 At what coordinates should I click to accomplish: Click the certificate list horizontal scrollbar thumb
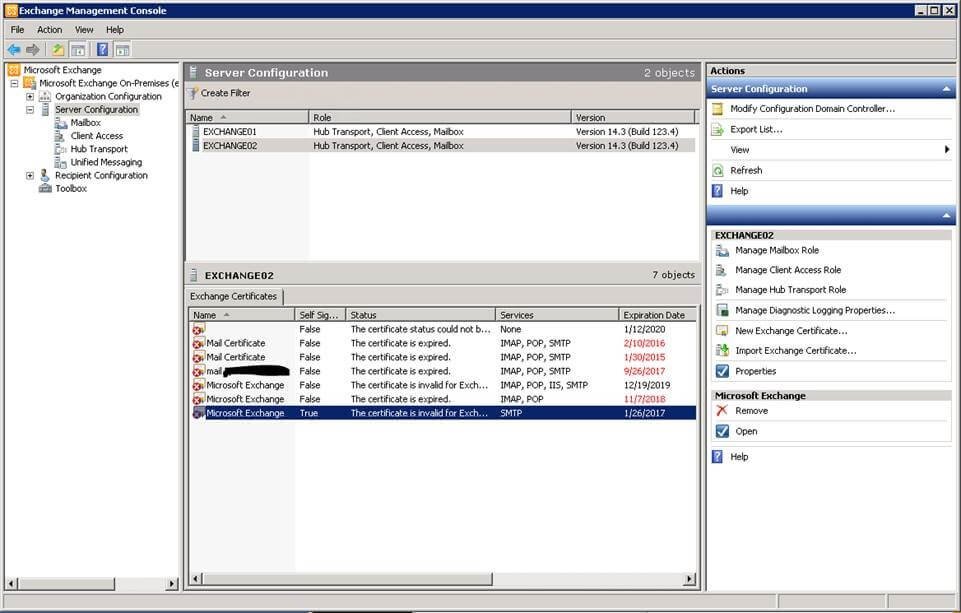(x=347, y=579)
